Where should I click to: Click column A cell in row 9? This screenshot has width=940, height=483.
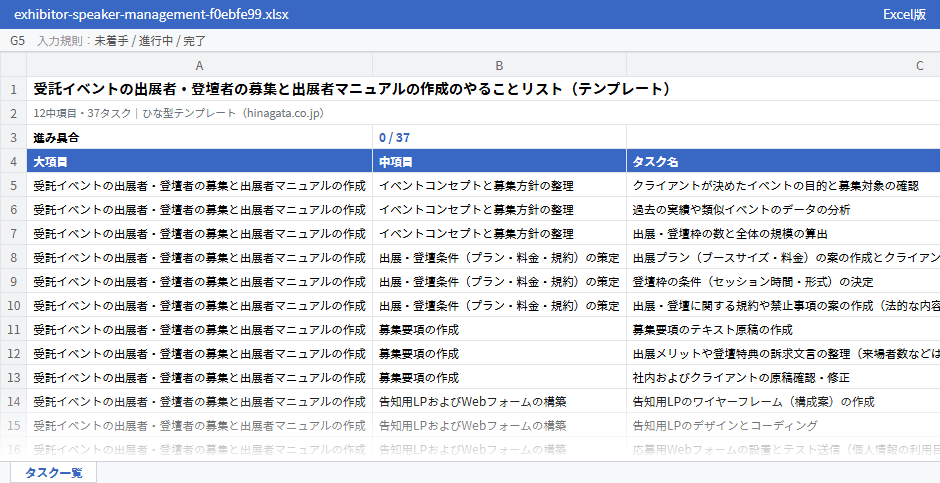point(200,281)
